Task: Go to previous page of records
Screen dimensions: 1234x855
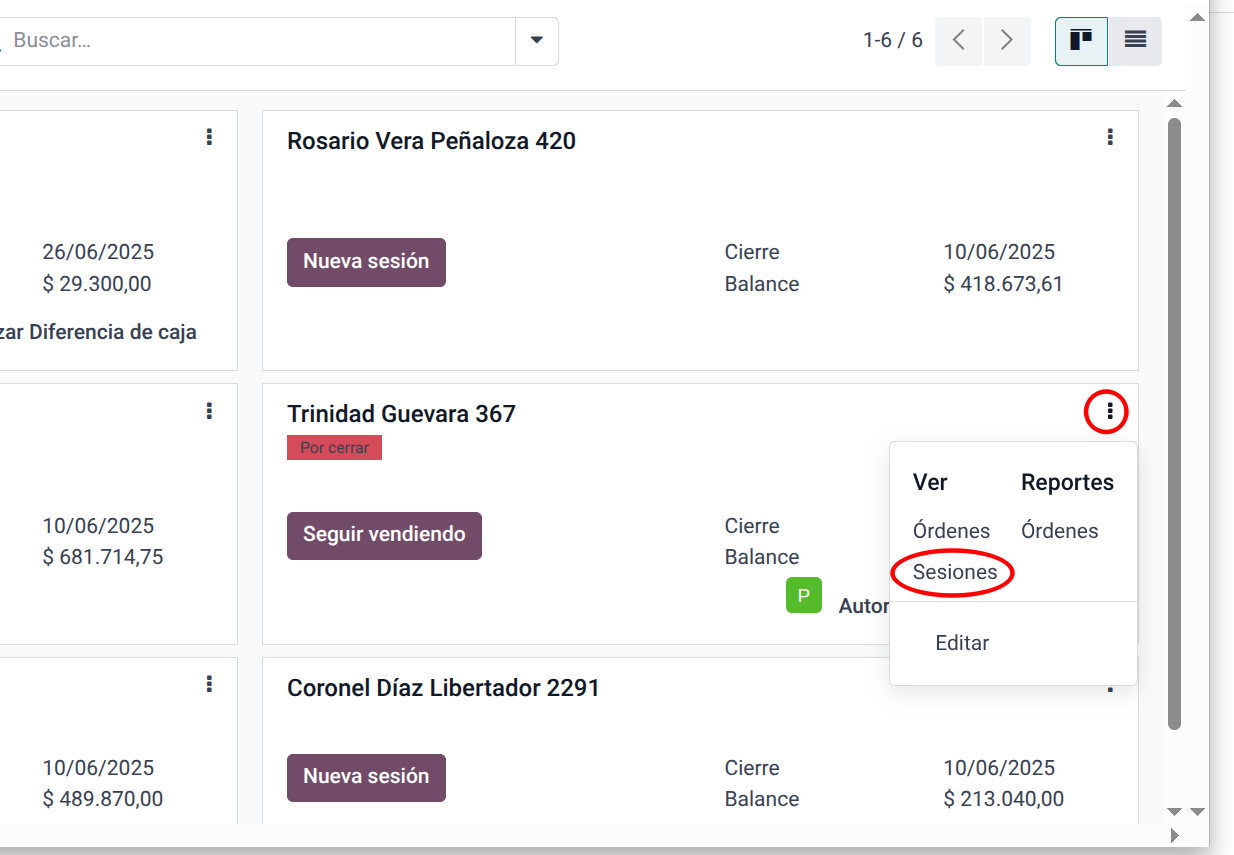Action: point(959,41)
